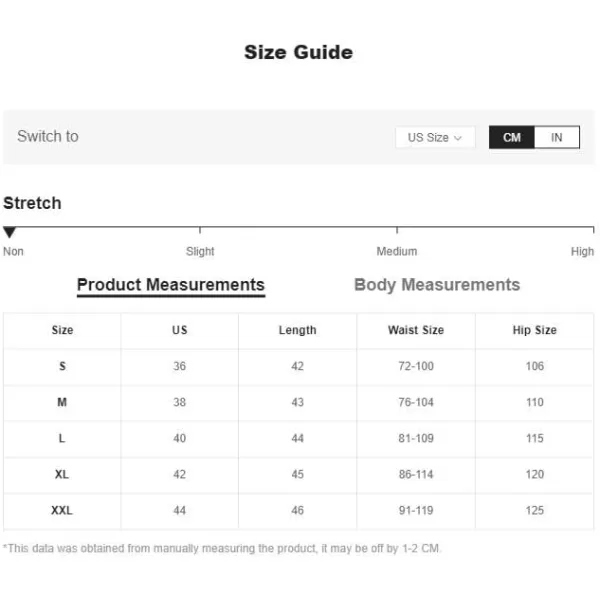Select the S size row
Viewport: 600px width, 600px height.
coord(298,367)
